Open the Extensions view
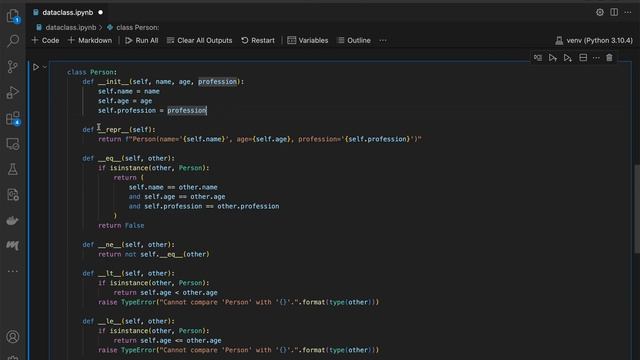This screenshot has height=360, width=640. point(13,119)
